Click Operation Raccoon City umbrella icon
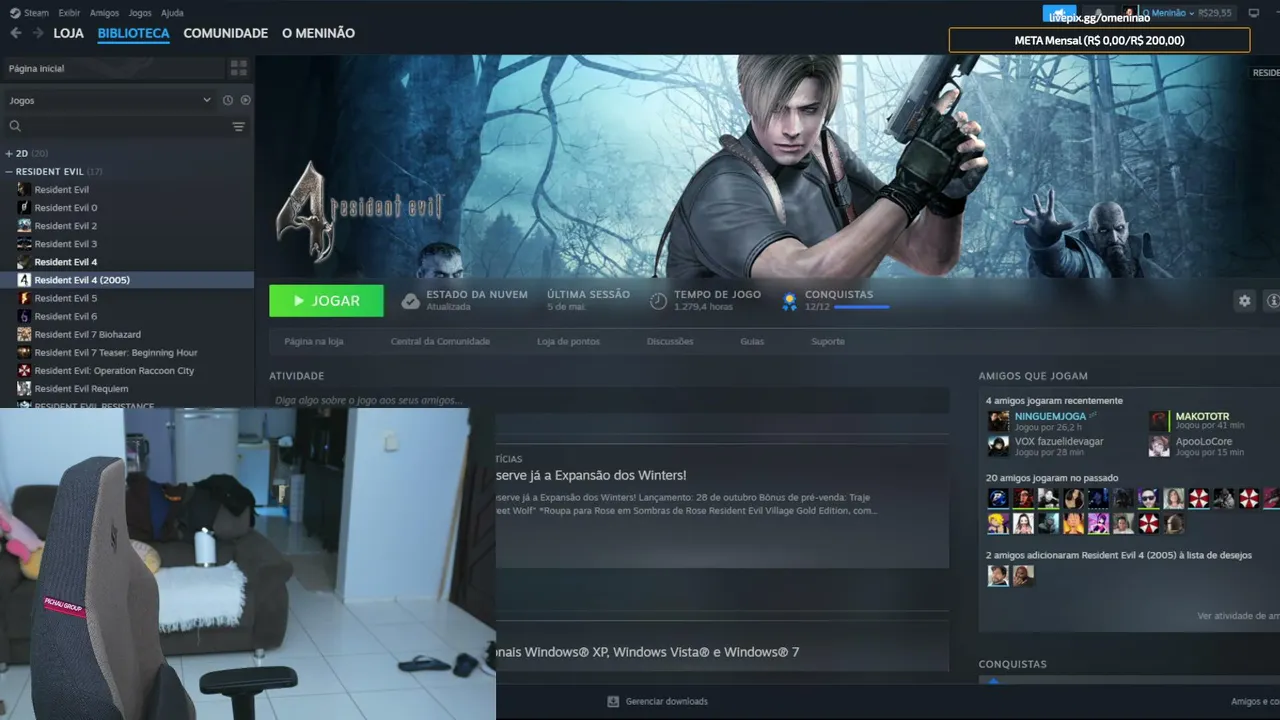 24,370
